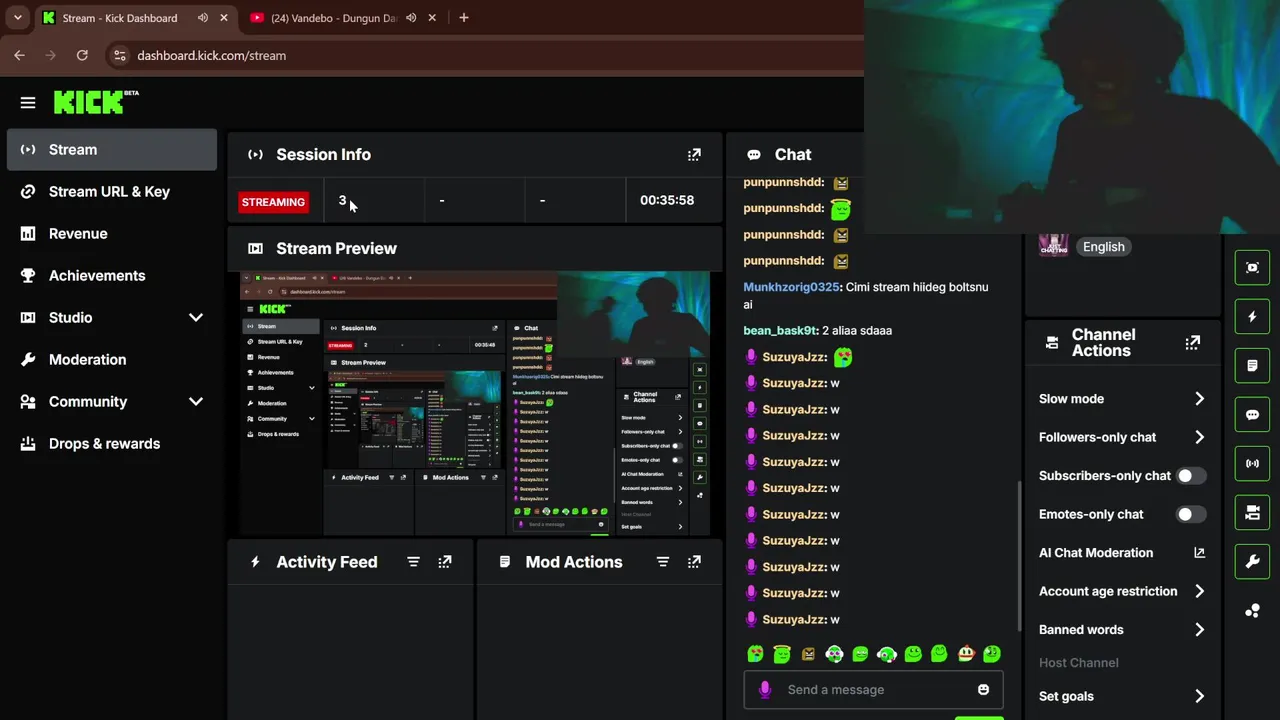Open the Moderation page
1280x720 pixels.
tap(111, 360)
